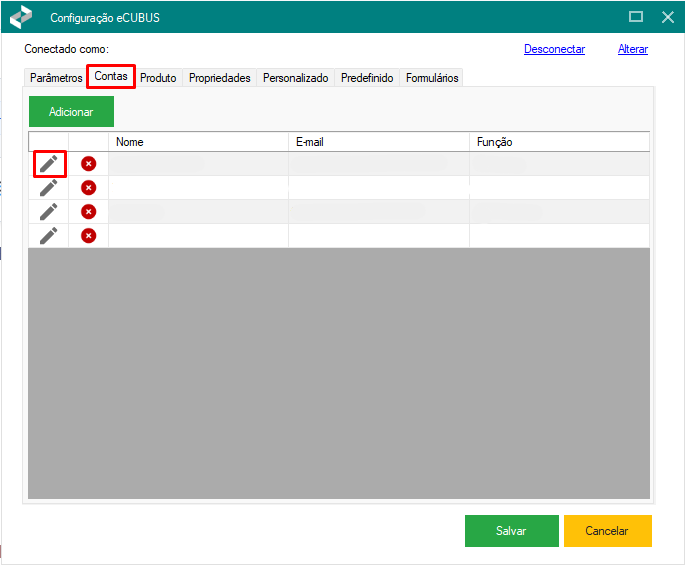Image resolution: width=685 pixels, height=565 pixels.
Task: Delete the first account with red X
Action: point(88,163)
